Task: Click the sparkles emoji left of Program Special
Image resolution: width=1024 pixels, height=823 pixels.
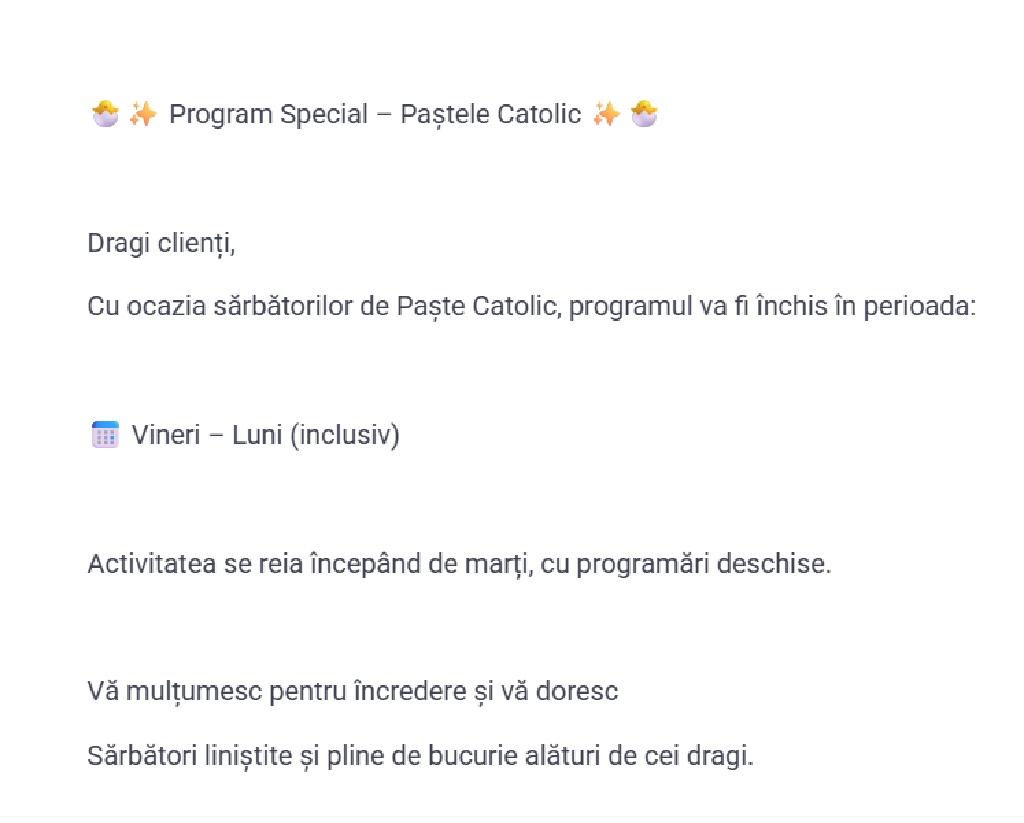Action: (x=143, y=115)
